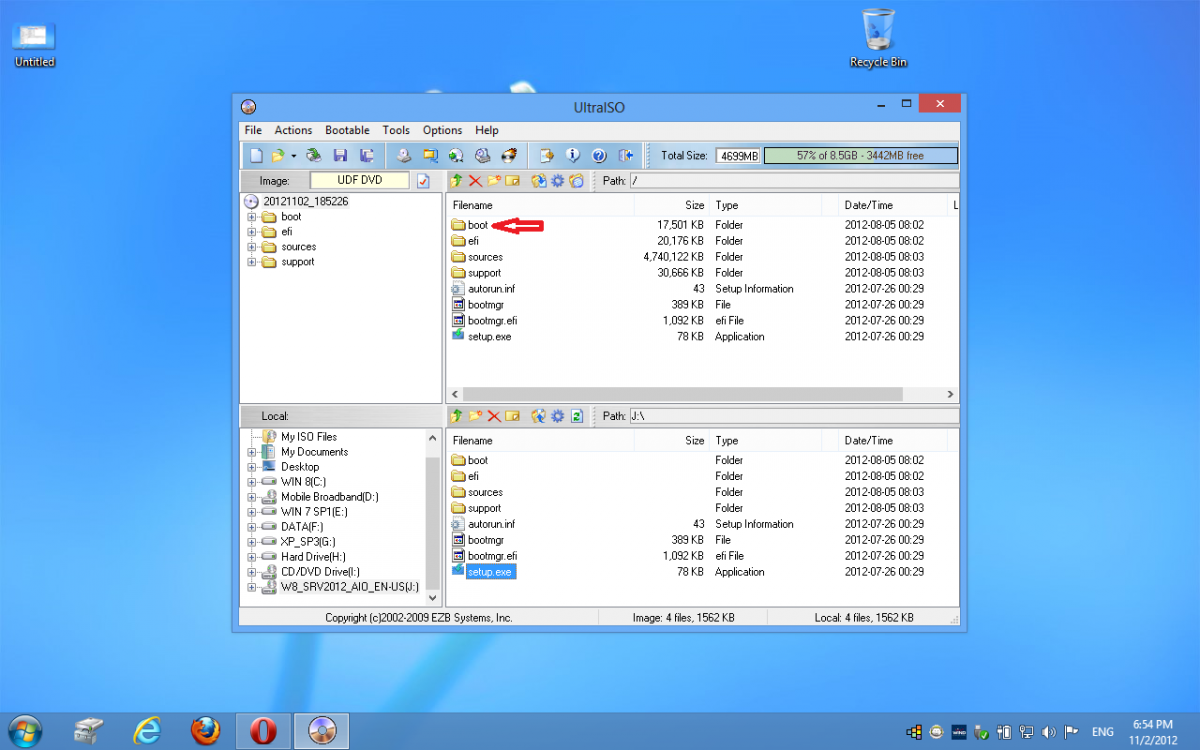Click folder-with-globe icon in image pane toolbar
Image resolution: width=1200 pixels, height=750 pixels.
point(576,181)
